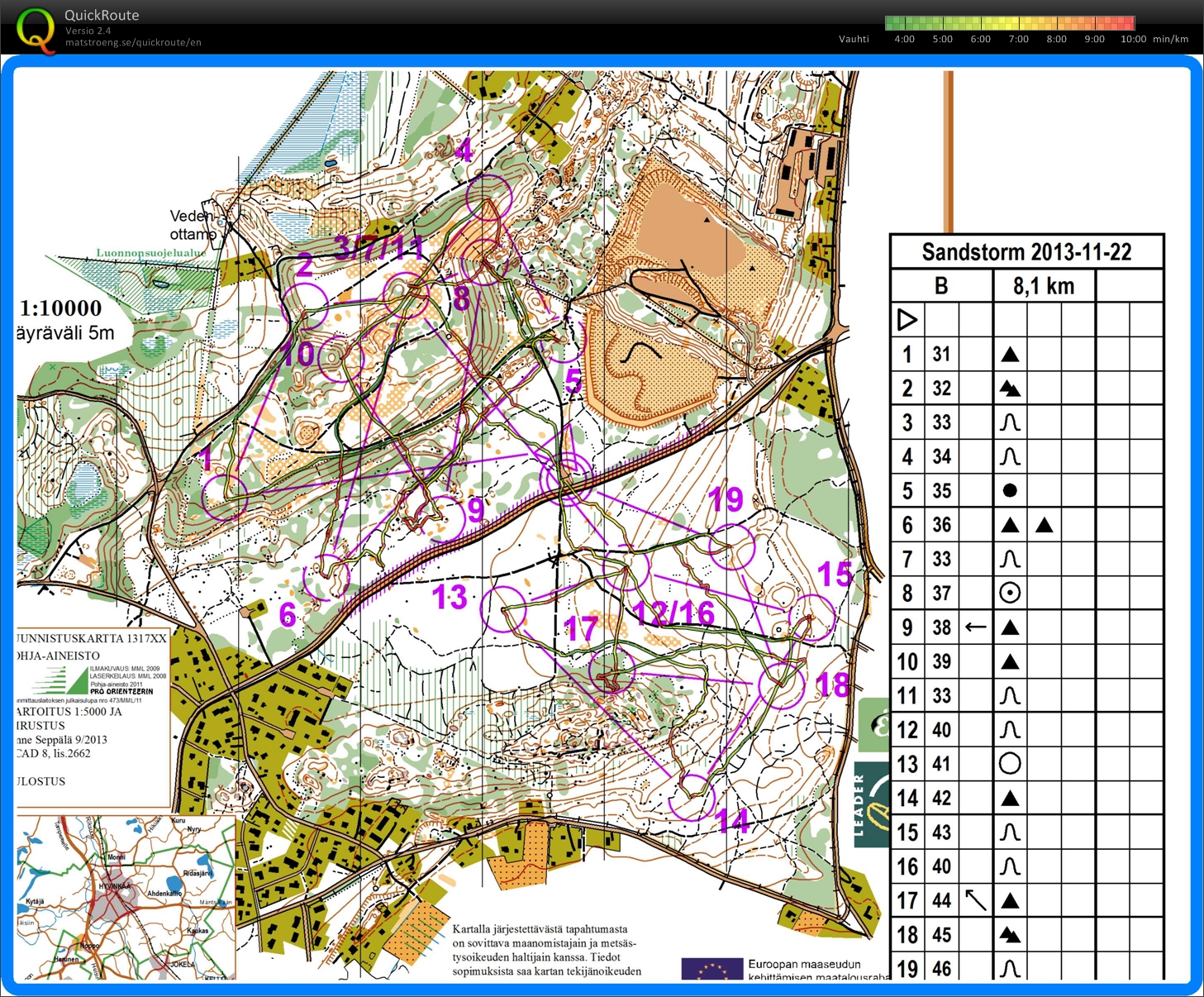1204x997 pixels.
Task: Click the LEADER logo
Action: pos(872,806)
